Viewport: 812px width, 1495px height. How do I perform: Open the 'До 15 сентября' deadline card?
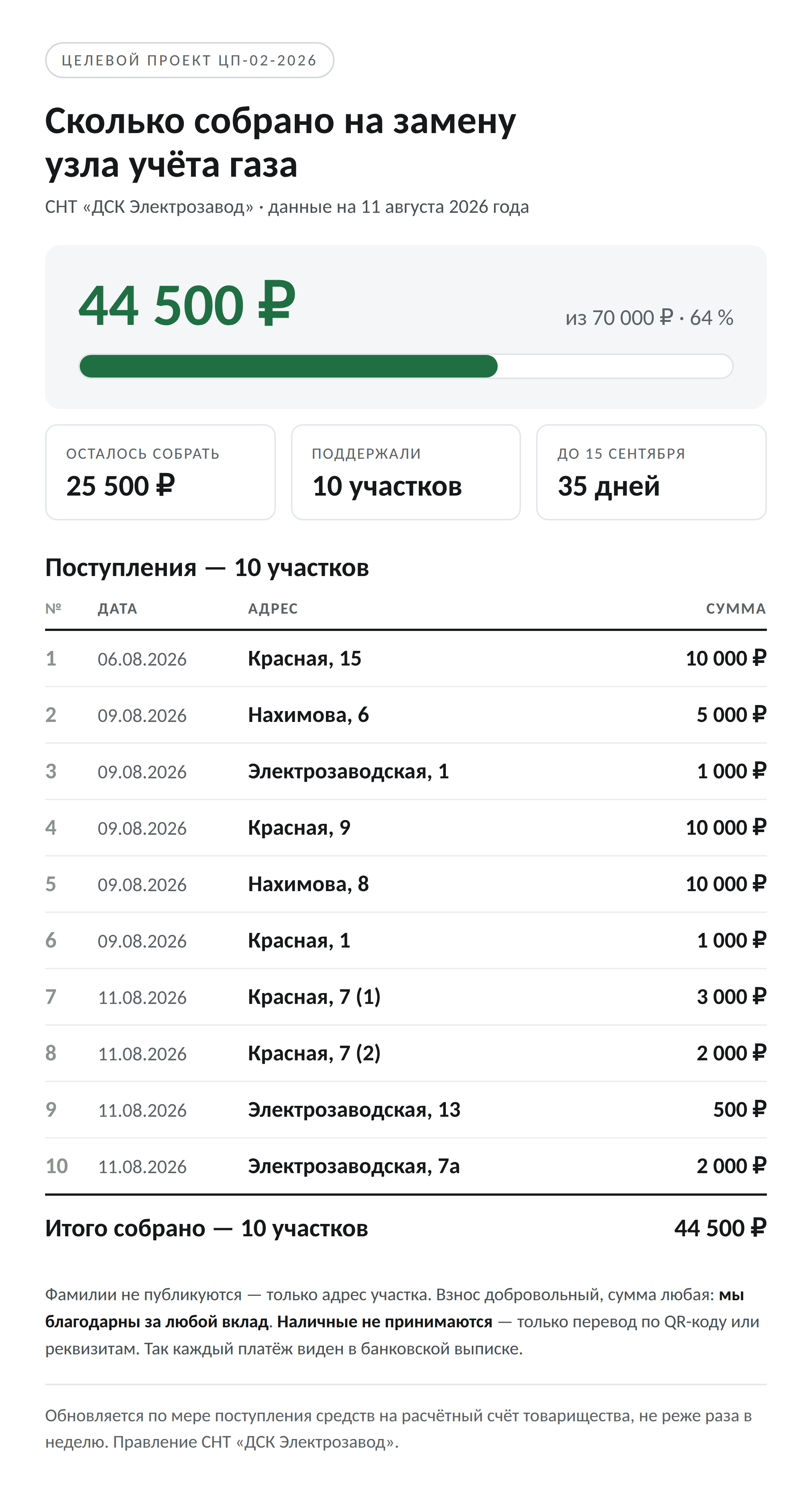651,472
